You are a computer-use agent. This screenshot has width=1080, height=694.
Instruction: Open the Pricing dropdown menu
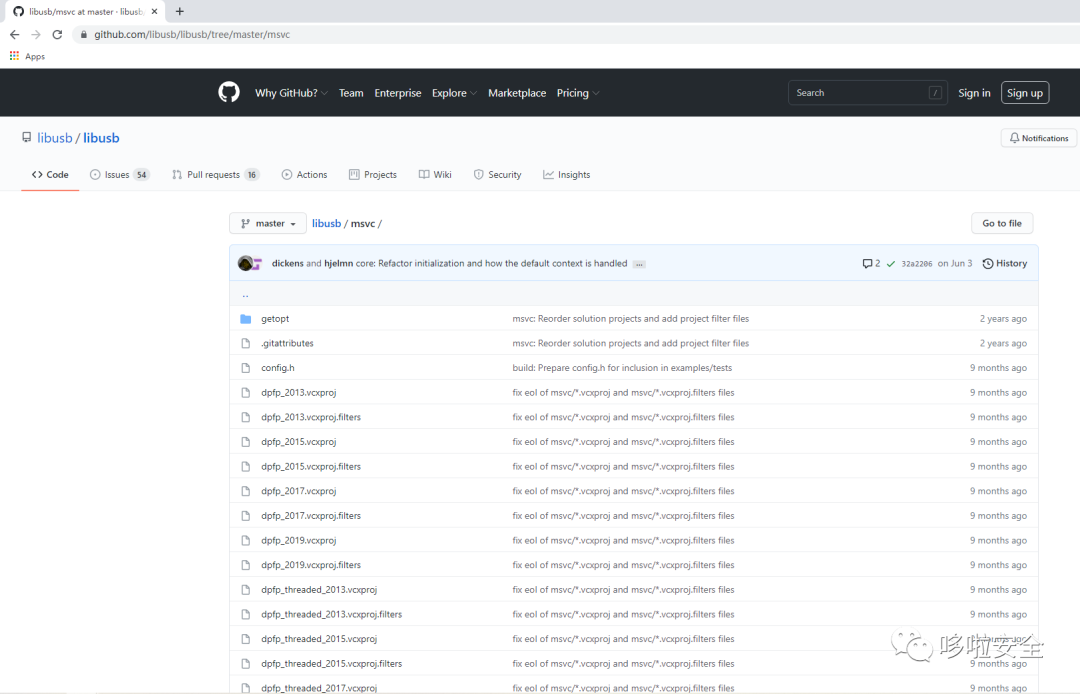click(577, 93)
